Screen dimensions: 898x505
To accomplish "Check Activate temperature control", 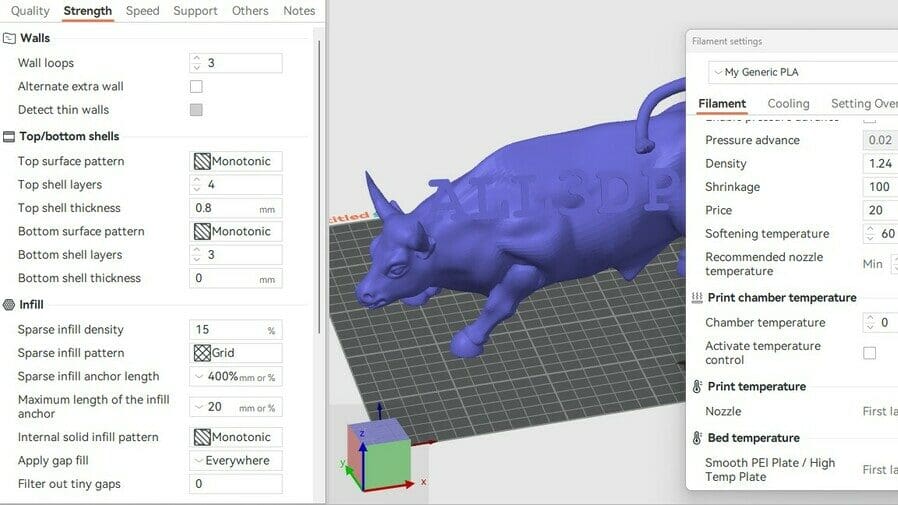I will click(869, 353).
